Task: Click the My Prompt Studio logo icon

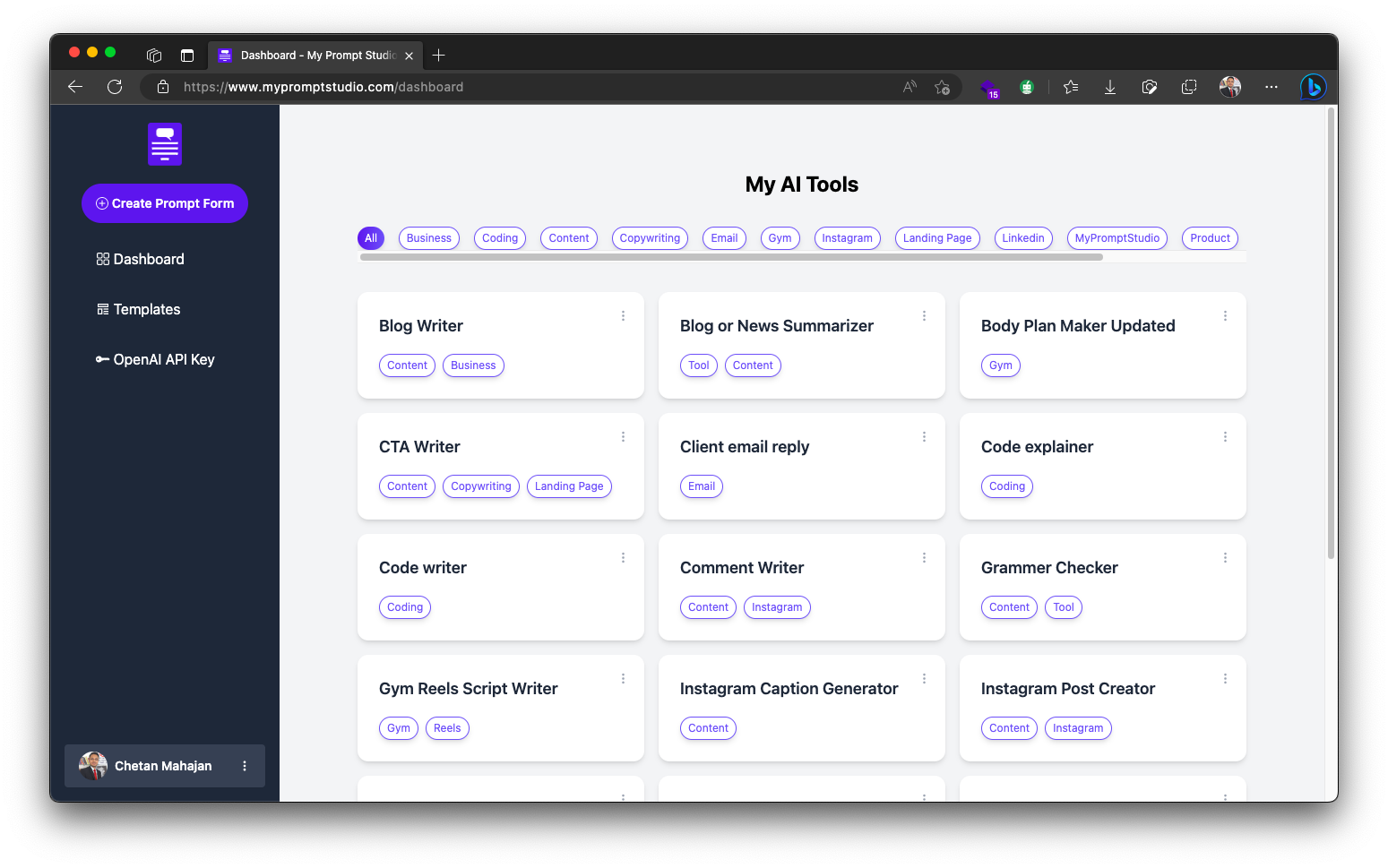Action: point(165,144)
